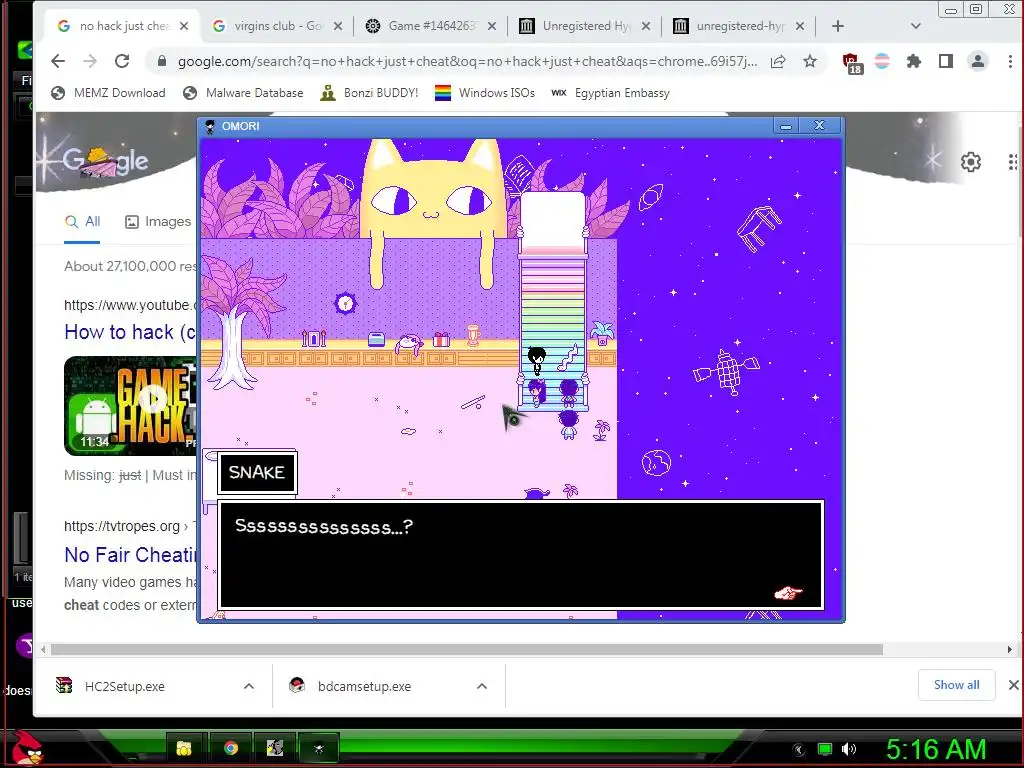The width and height of the screenshot is (1024, 768).
Task: Bookmark this page with the star icon
Action: pyautogui.click(x=810, y=61)
